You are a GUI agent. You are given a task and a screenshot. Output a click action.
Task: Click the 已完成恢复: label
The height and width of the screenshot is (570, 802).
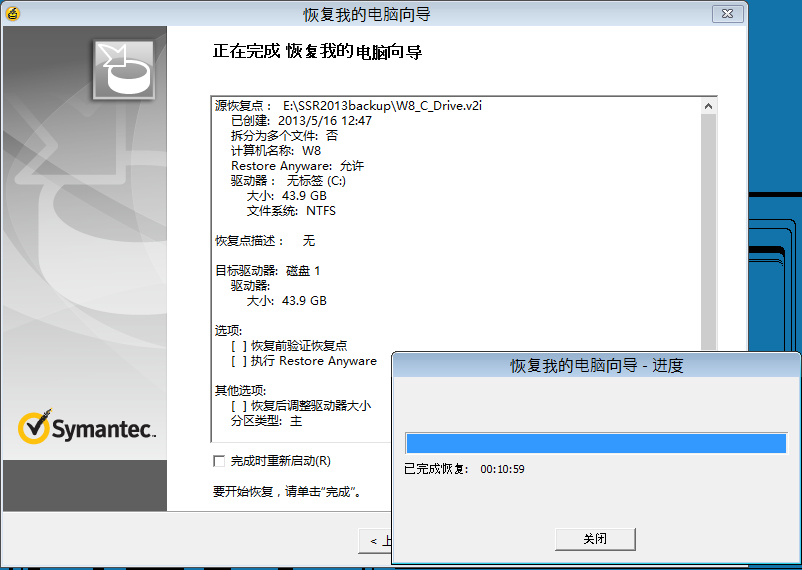(x=436, y=469)
